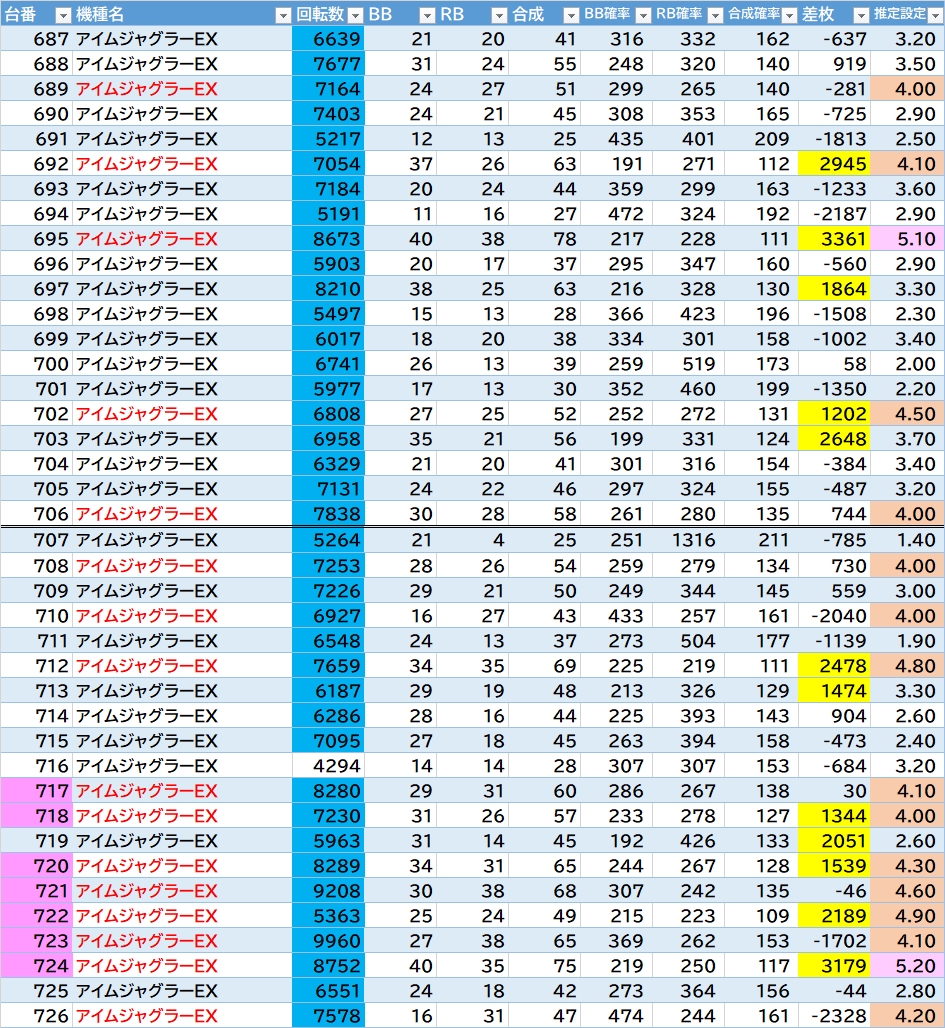The height and width of the screenshot is (1028, 945).
Task: Select BB確率 cell 474
Action: [616, 1016]
